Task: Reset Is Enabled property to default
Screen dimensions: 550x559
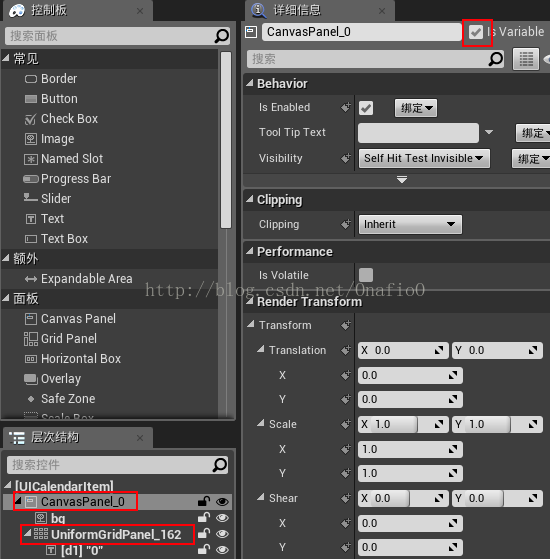Action: pyautogui.click(x=345, y=107)
